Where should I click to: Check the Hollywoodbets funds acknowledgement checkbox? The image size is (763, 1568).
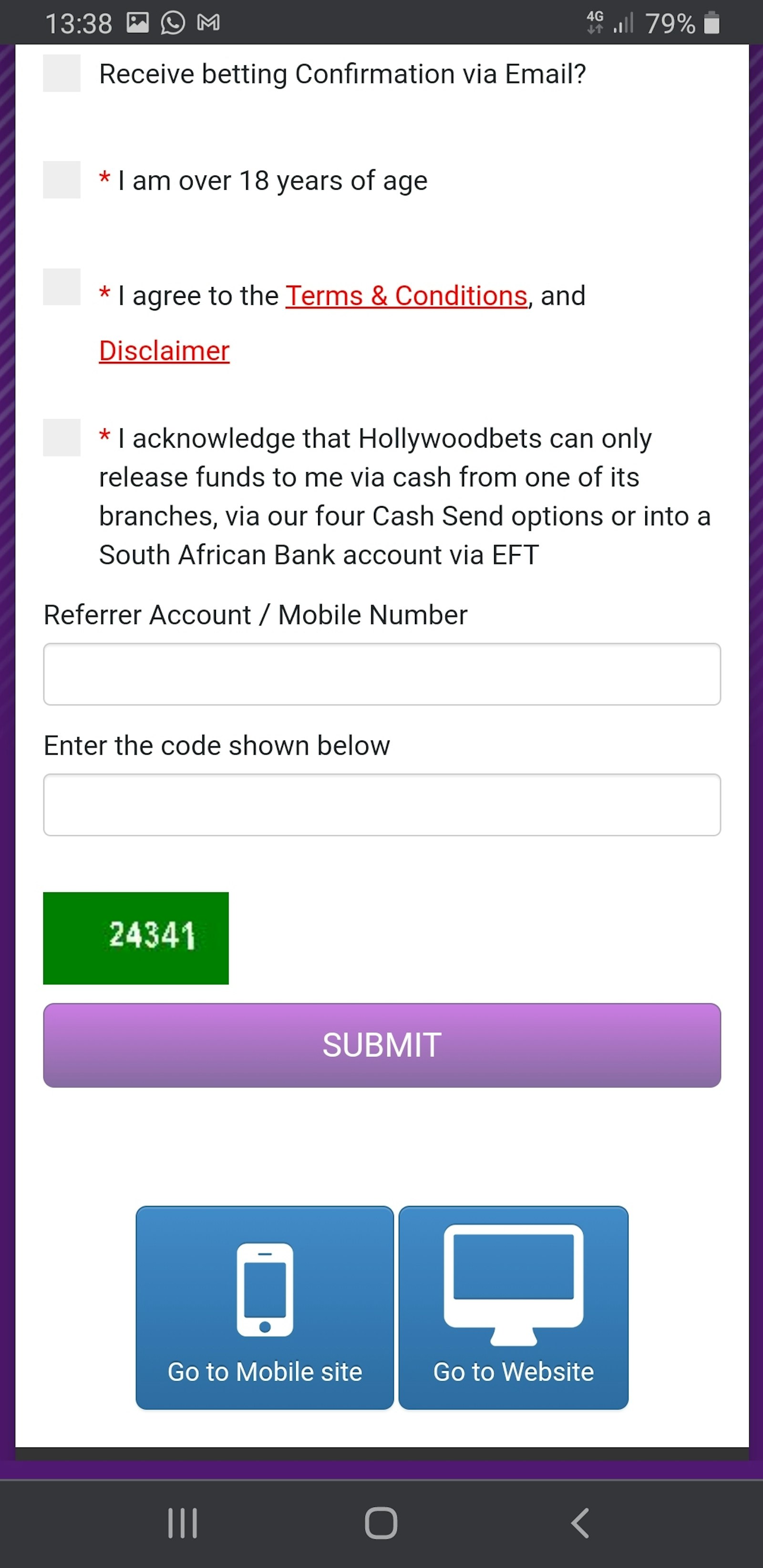(x=62, y=437)
